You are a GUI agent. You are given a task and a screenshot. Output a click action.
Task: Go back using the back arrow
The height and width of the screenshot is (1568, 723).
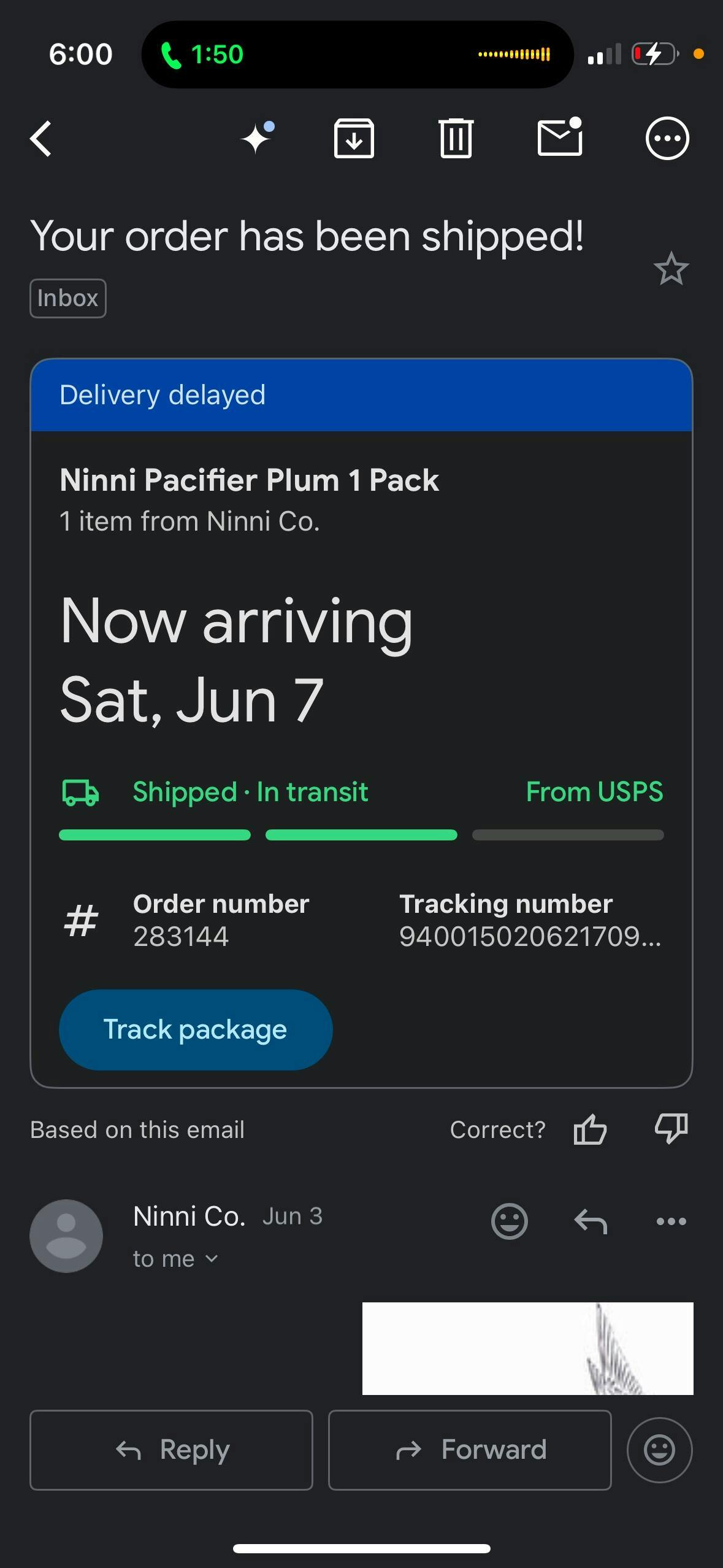tap(42, 139)
